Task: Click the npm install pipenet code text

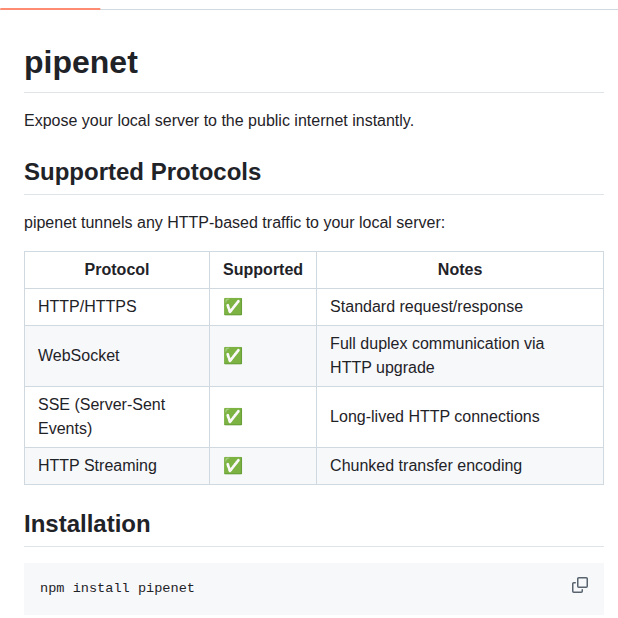Action: (x=117, y=588)
